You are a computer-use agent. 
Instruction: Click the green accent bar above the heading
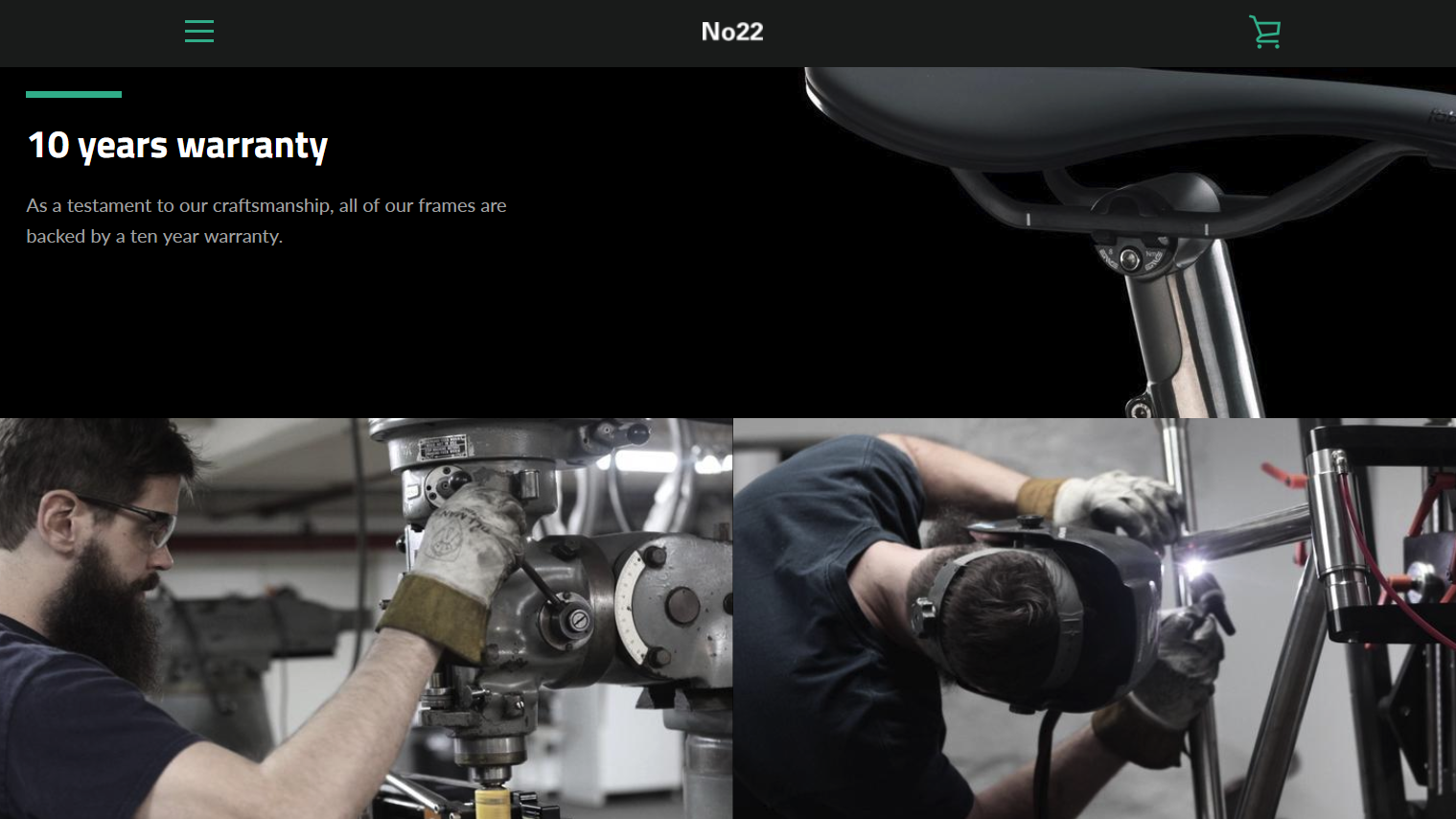(74, 94)
